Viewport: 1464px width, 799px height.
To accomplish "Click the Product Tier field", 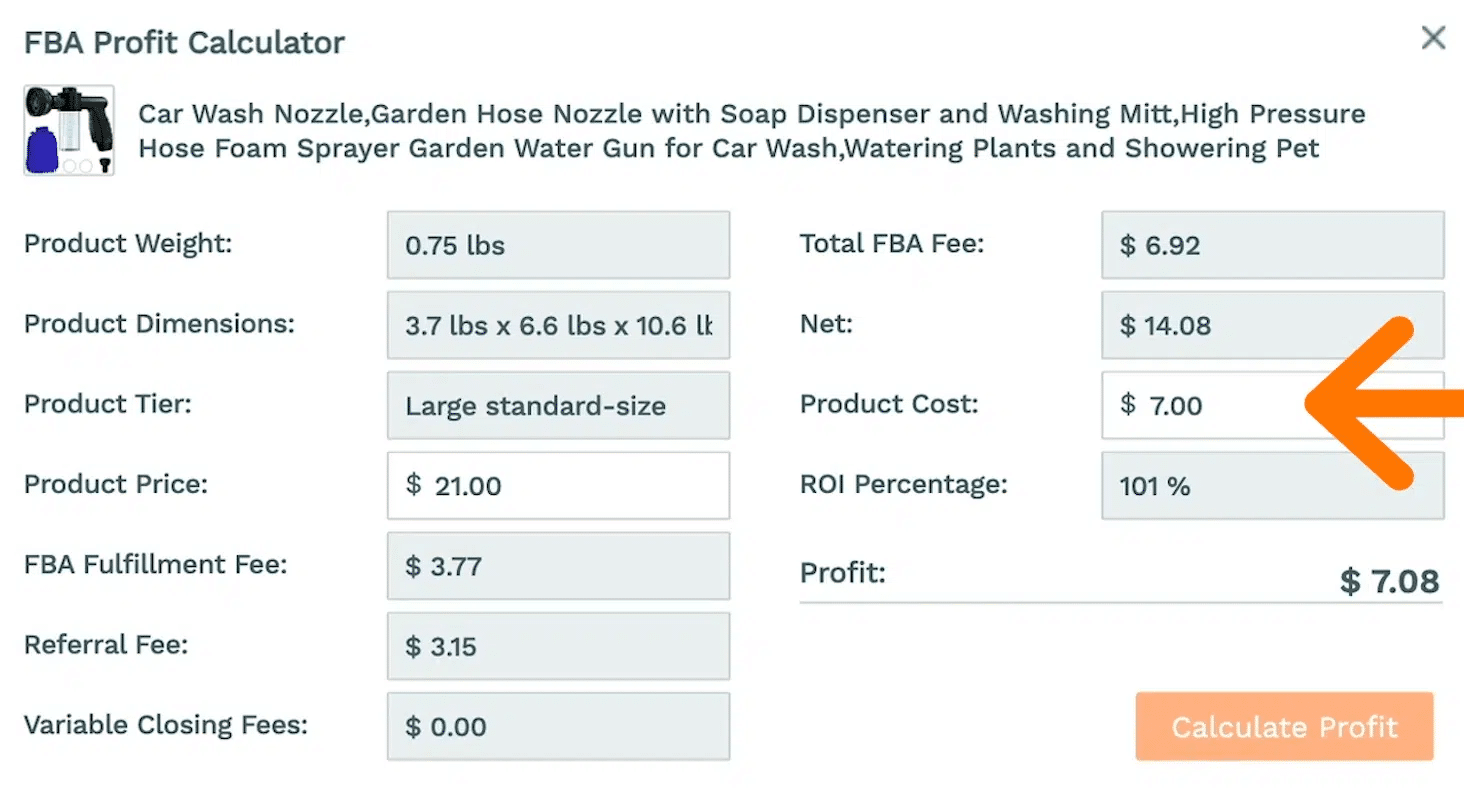I will click(x=558, y=405).
